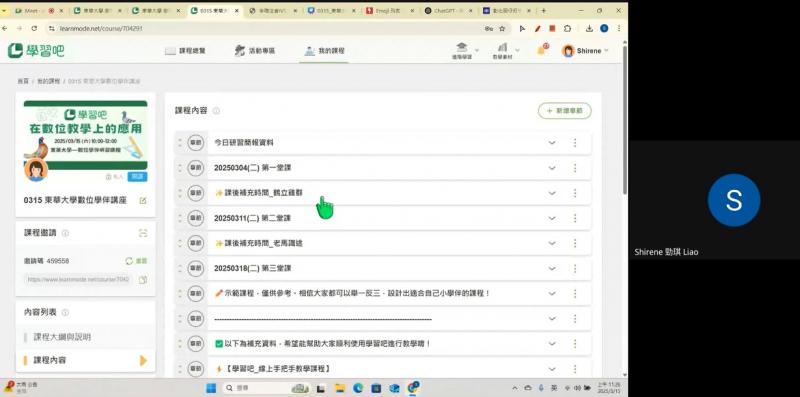Edit the 0315 東華大學數位學伴講座 course title
Image resolution: width=800 pixels, height=397 pixels.
point(143,201)
